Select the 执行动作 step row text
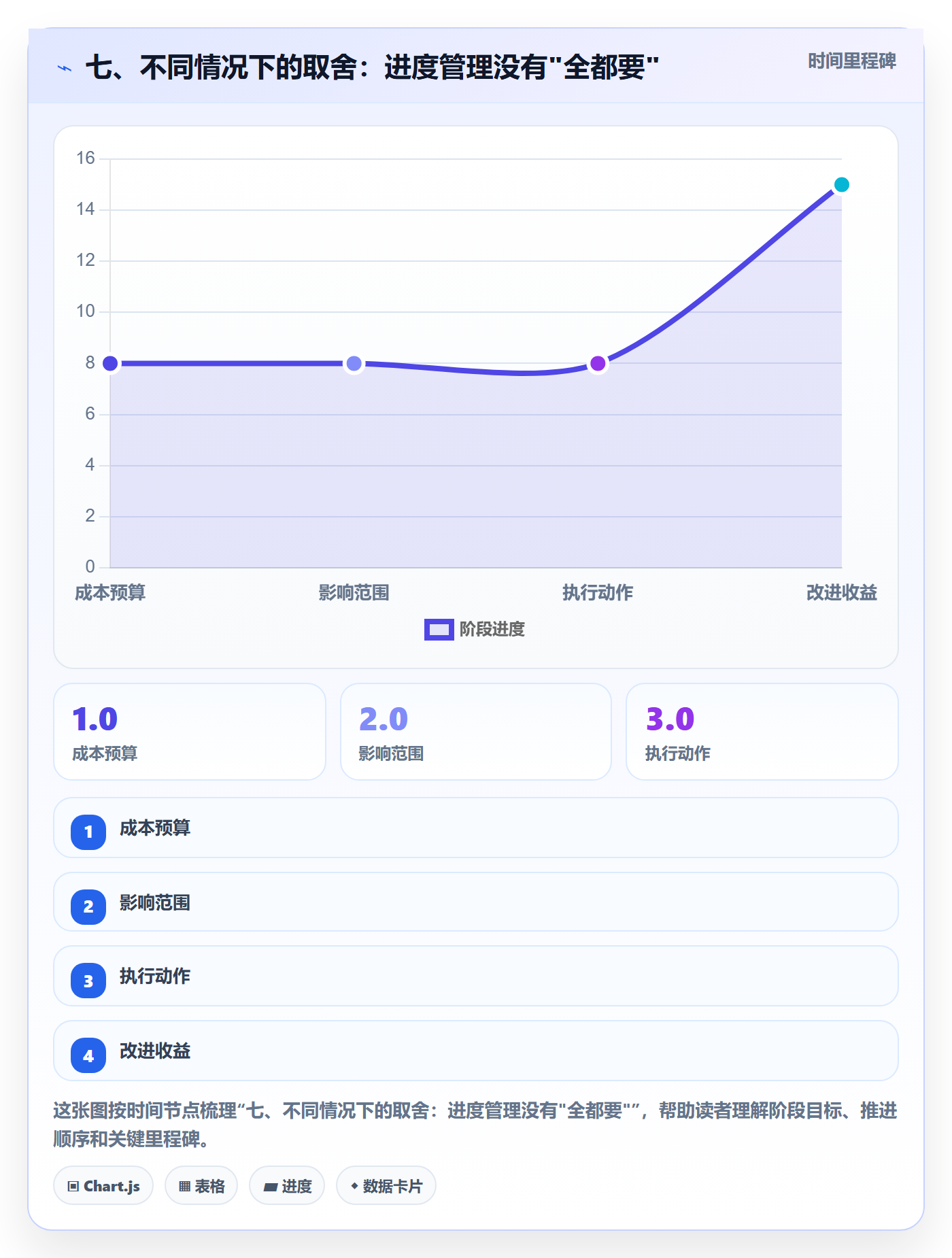The width and height of the screenshot is (952, 1258). (x=155, y=976)
